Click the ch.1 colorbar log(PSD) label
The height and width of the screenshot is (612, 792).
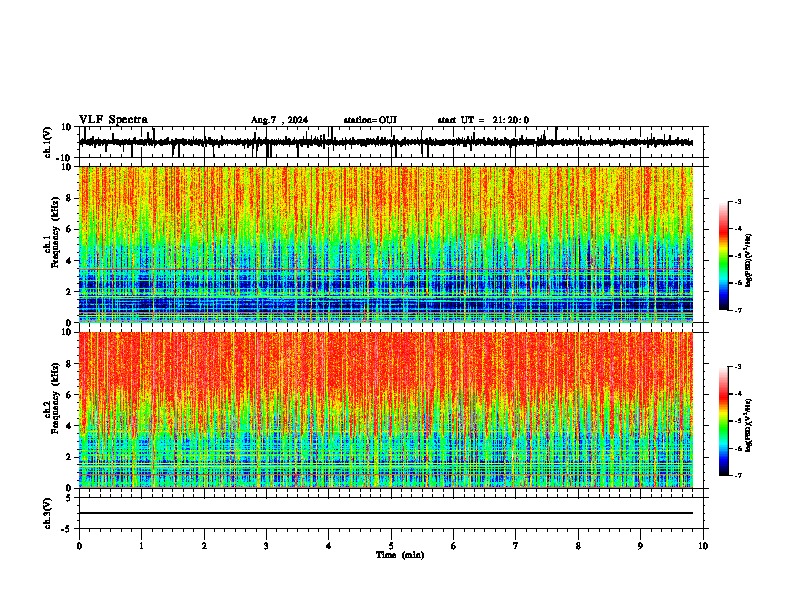pyautogui.click(x=749, y=260)
